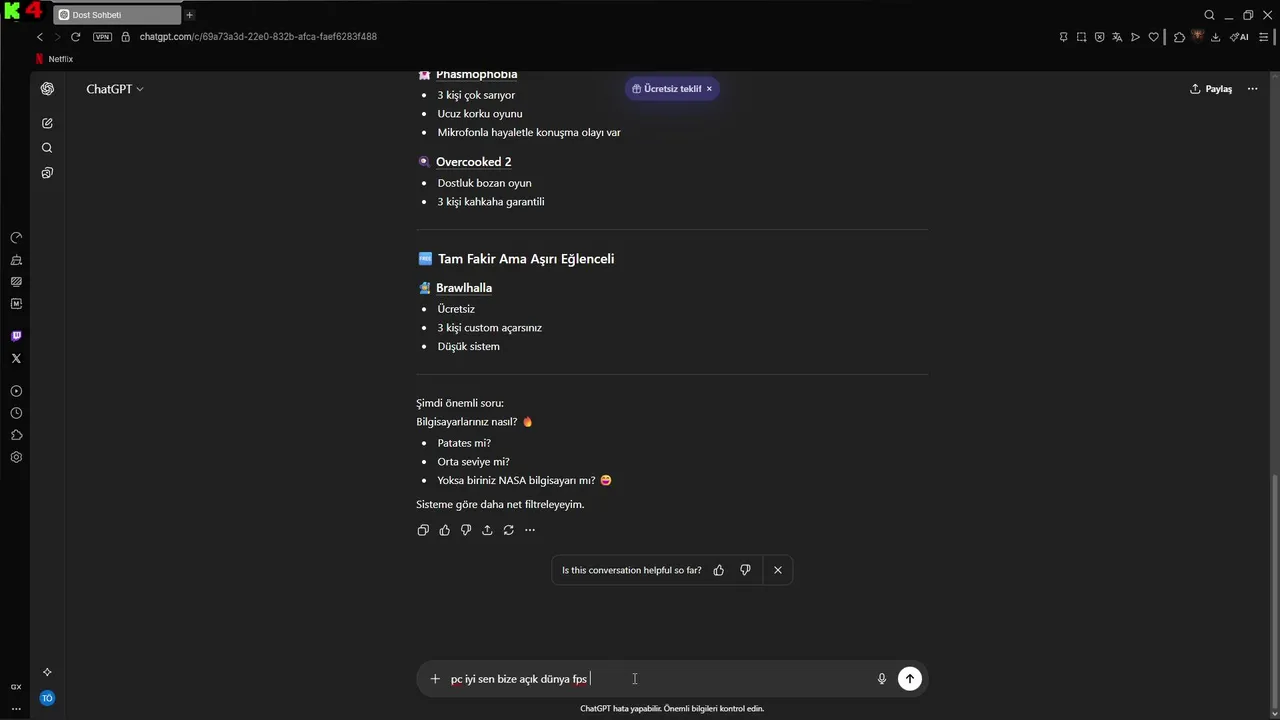Viewport: 1280px width, 720px height.
Task: Take a snapshot with dashed-square icon
Action: pos(1081,37)
